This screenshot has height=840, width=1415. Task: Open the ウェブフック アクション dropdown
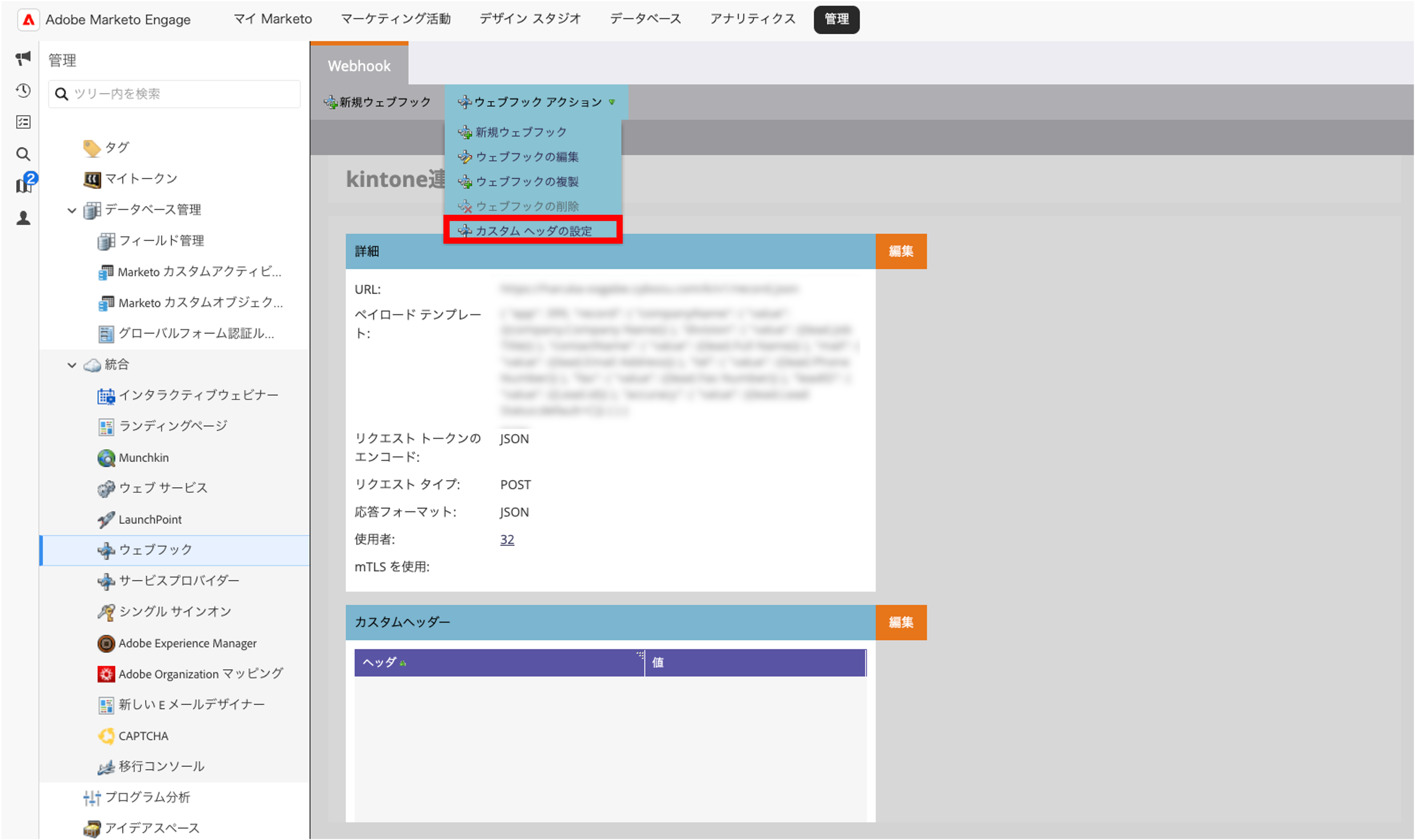[536, 102]
